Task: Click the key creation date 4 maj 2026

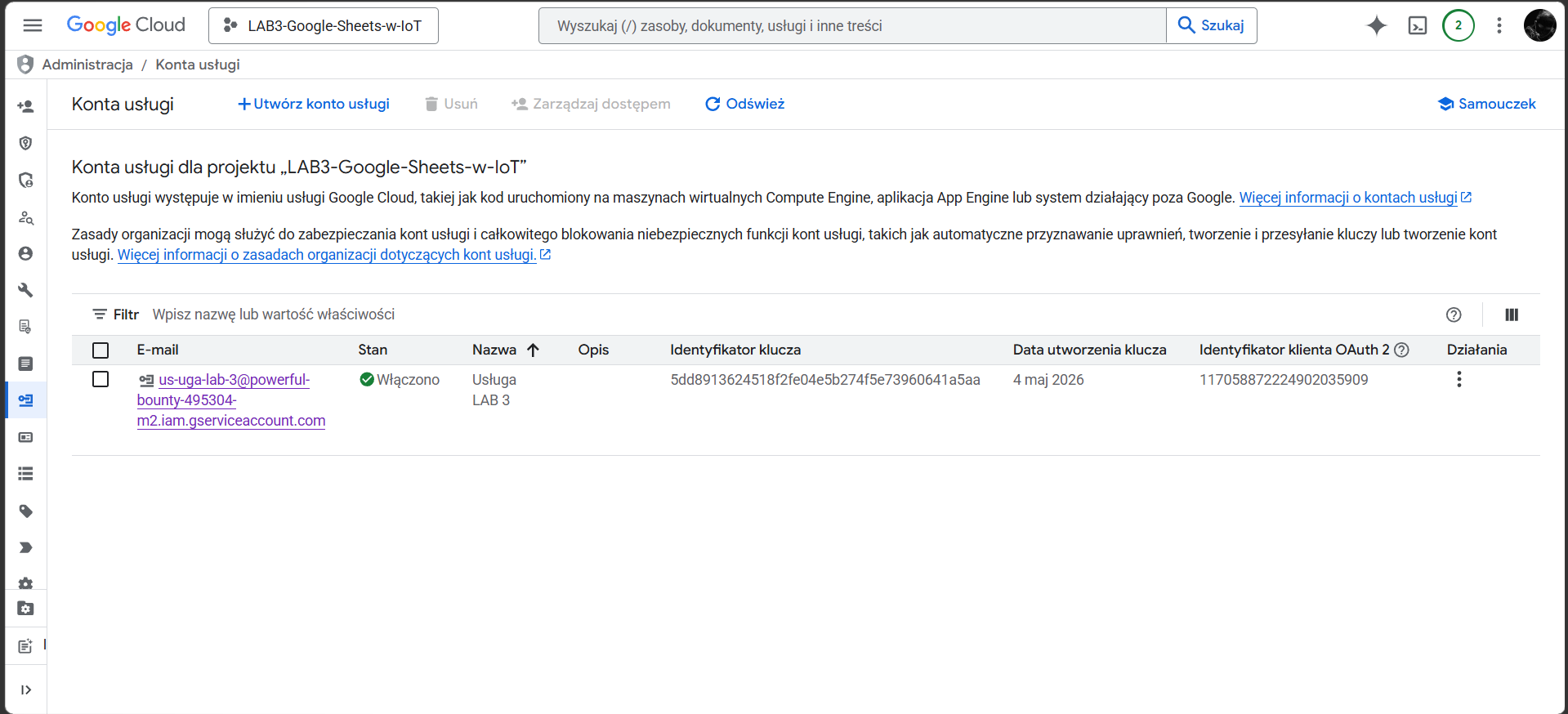Action: click(1048, 380)
